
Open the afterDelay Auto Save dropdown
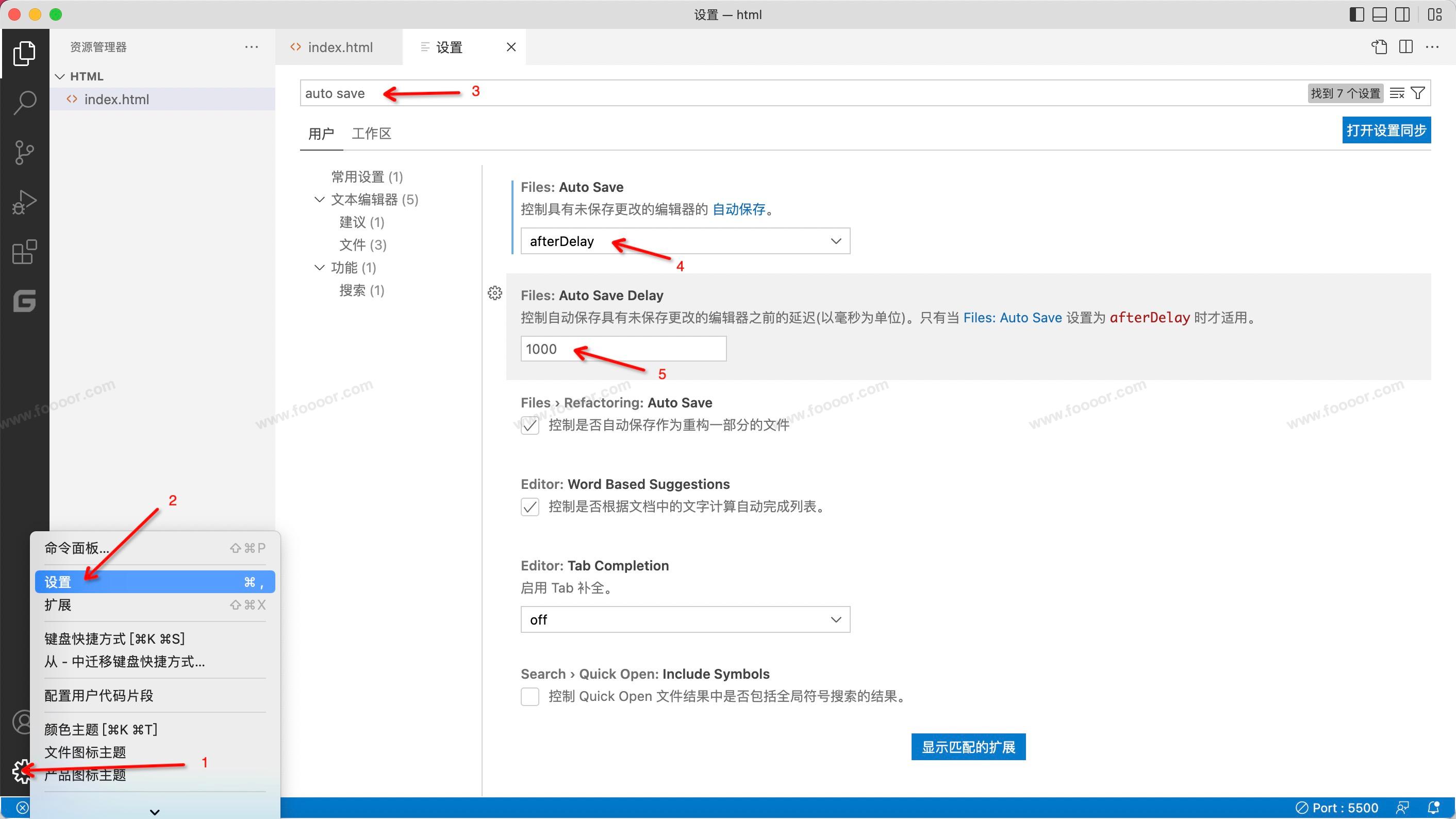(685, 241)
